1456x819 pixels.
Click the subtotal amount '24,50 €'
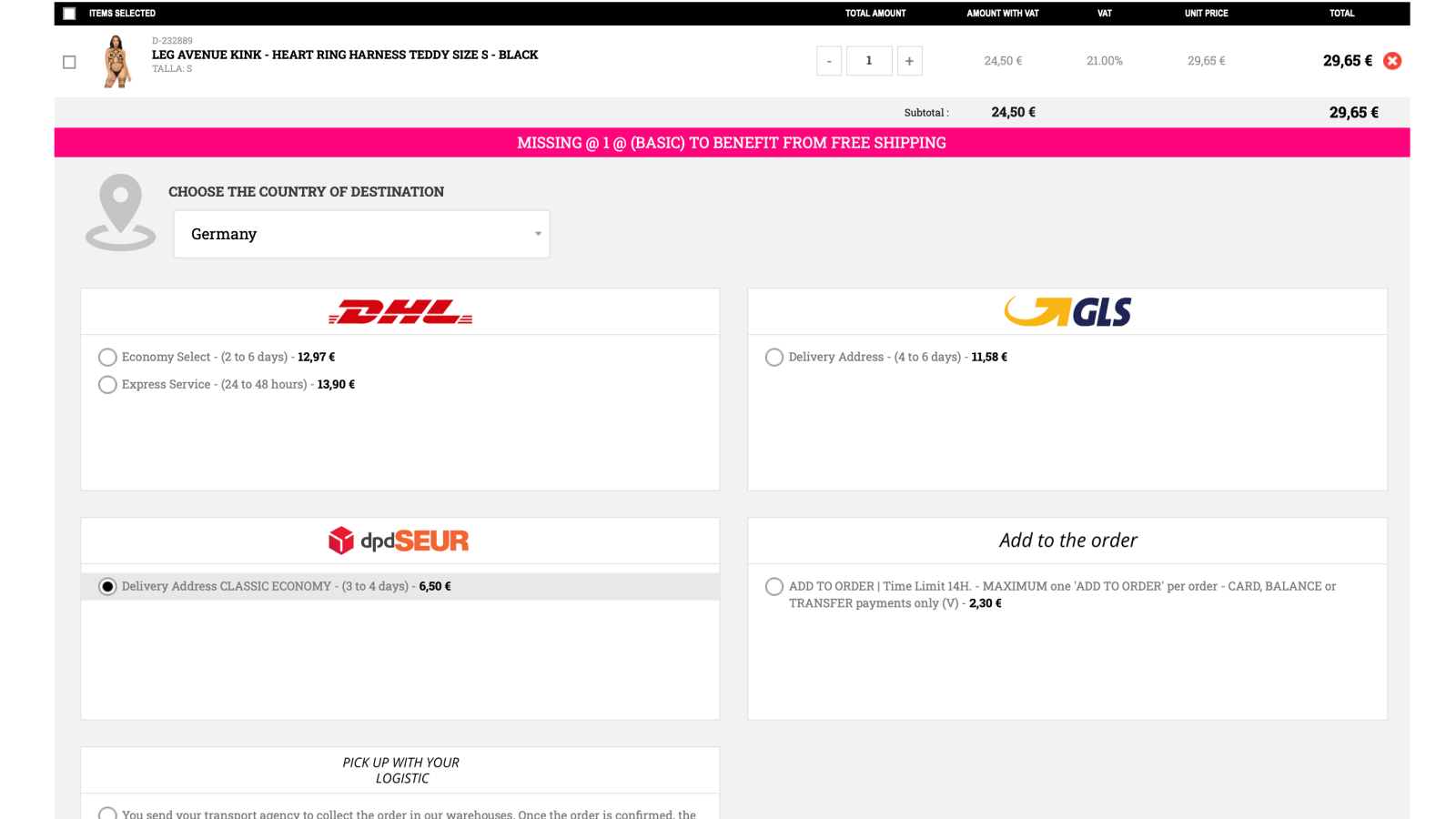tap(1014, 113)
